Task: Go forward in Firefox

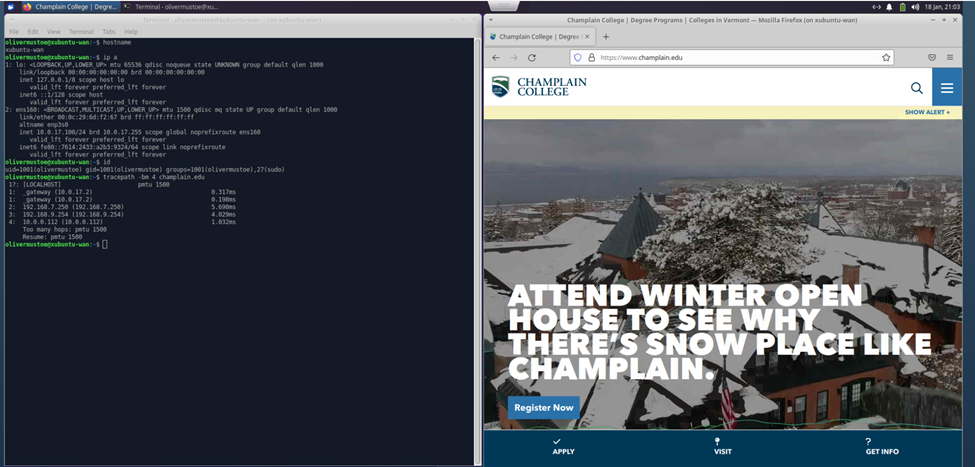Action: point(514,57)
